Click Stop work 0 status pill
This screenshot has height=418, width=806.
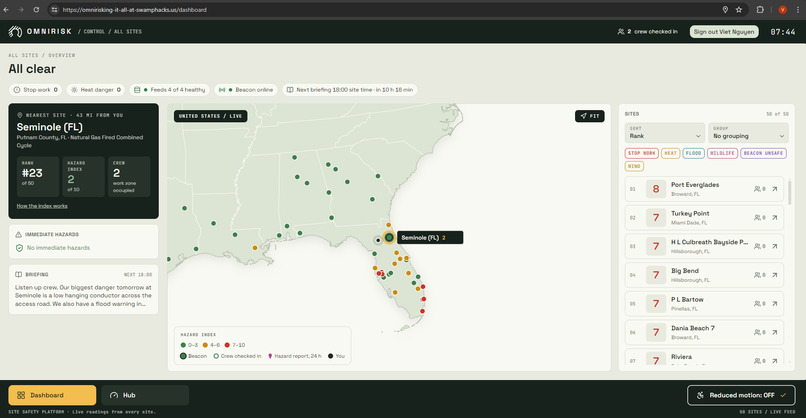(35, 90)
